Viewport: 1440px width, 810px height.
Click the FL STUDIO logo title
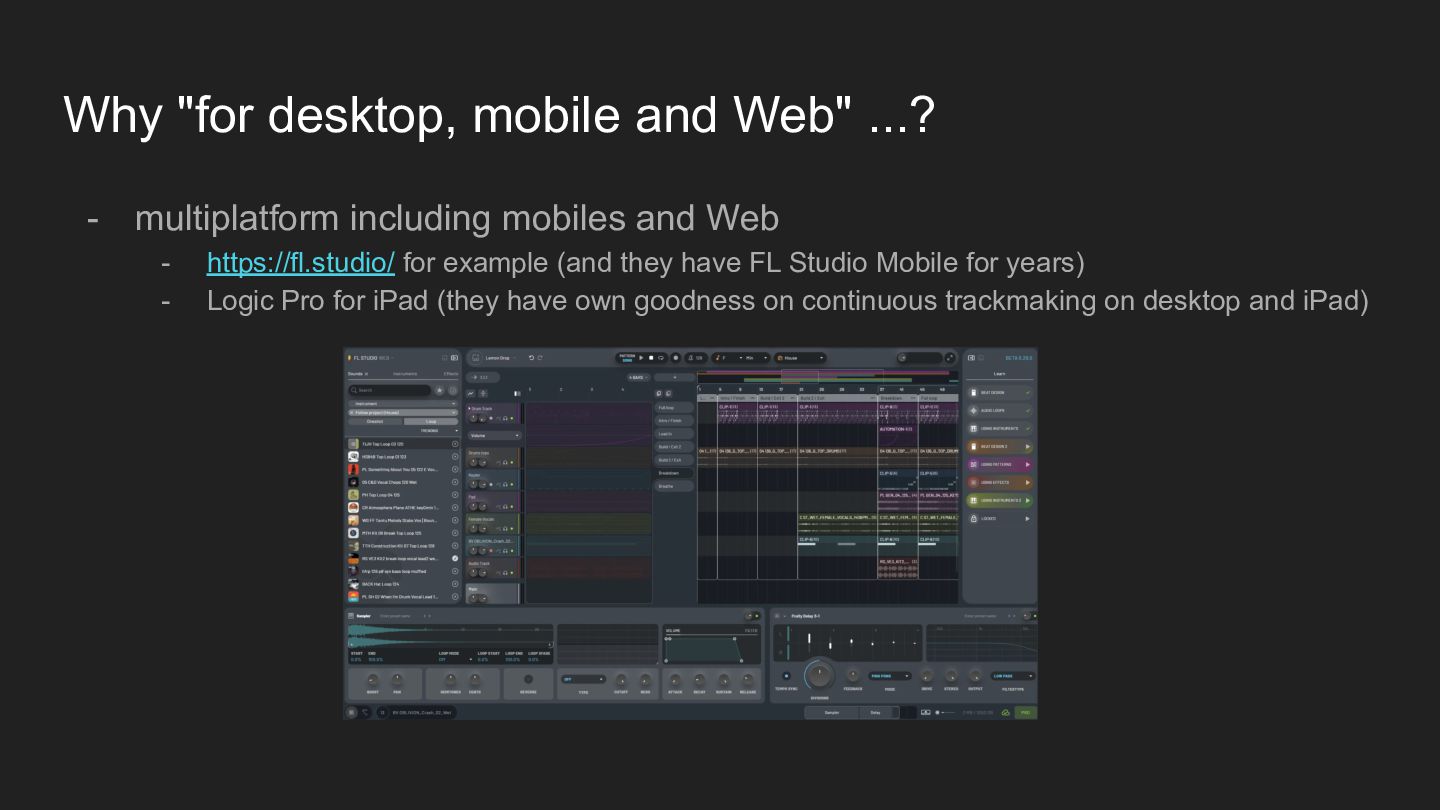(x=365, y=357)
